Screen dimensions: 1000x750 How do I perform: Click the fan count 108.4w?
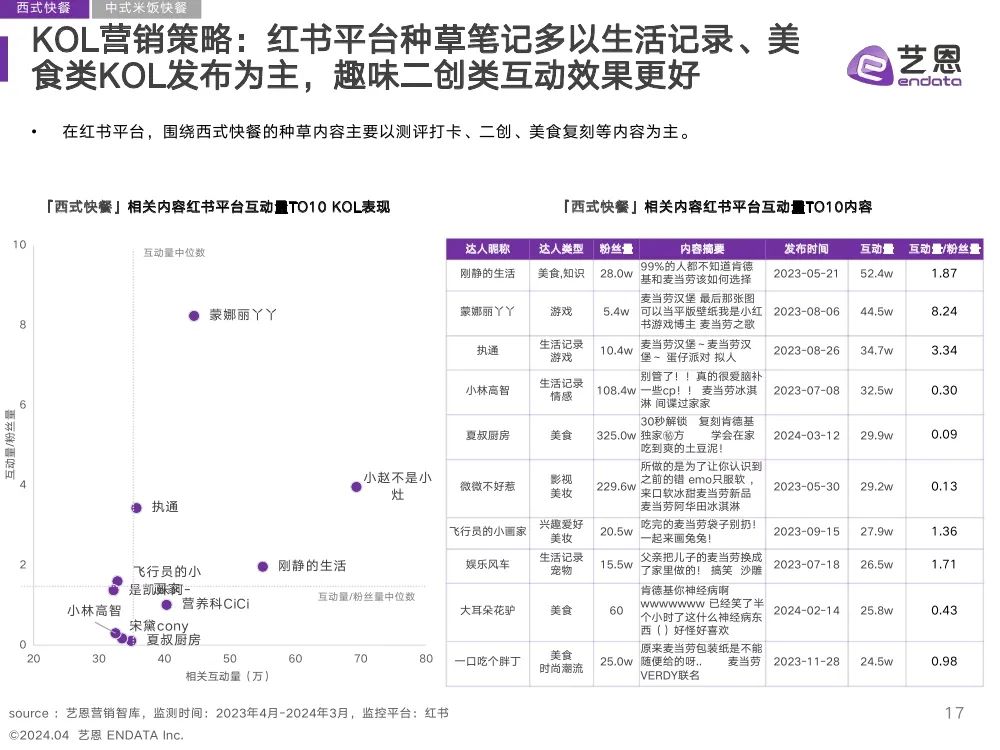click(616, 390)
